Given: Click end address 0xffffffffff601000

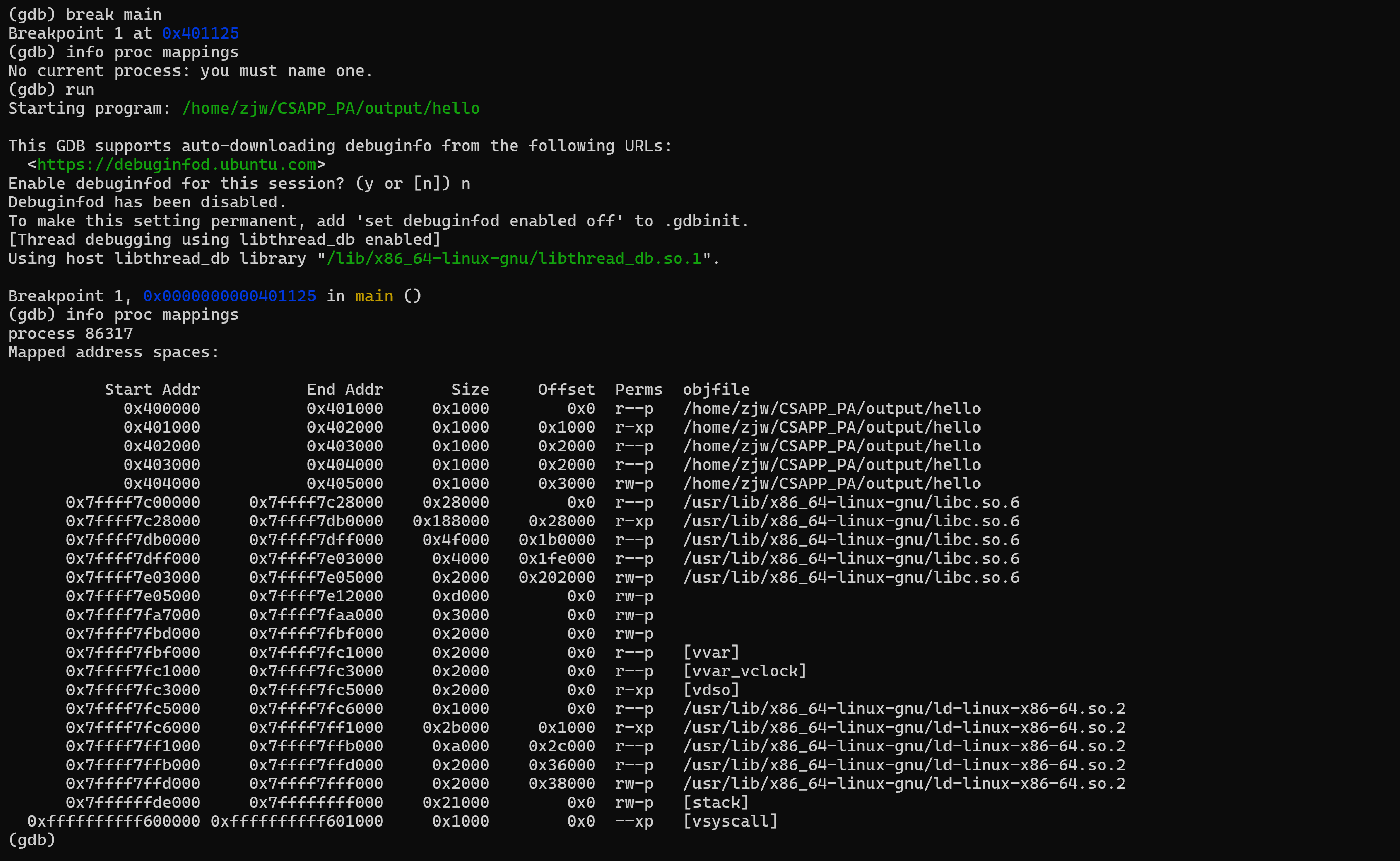Looking at the screenshot, I should 297,821.
